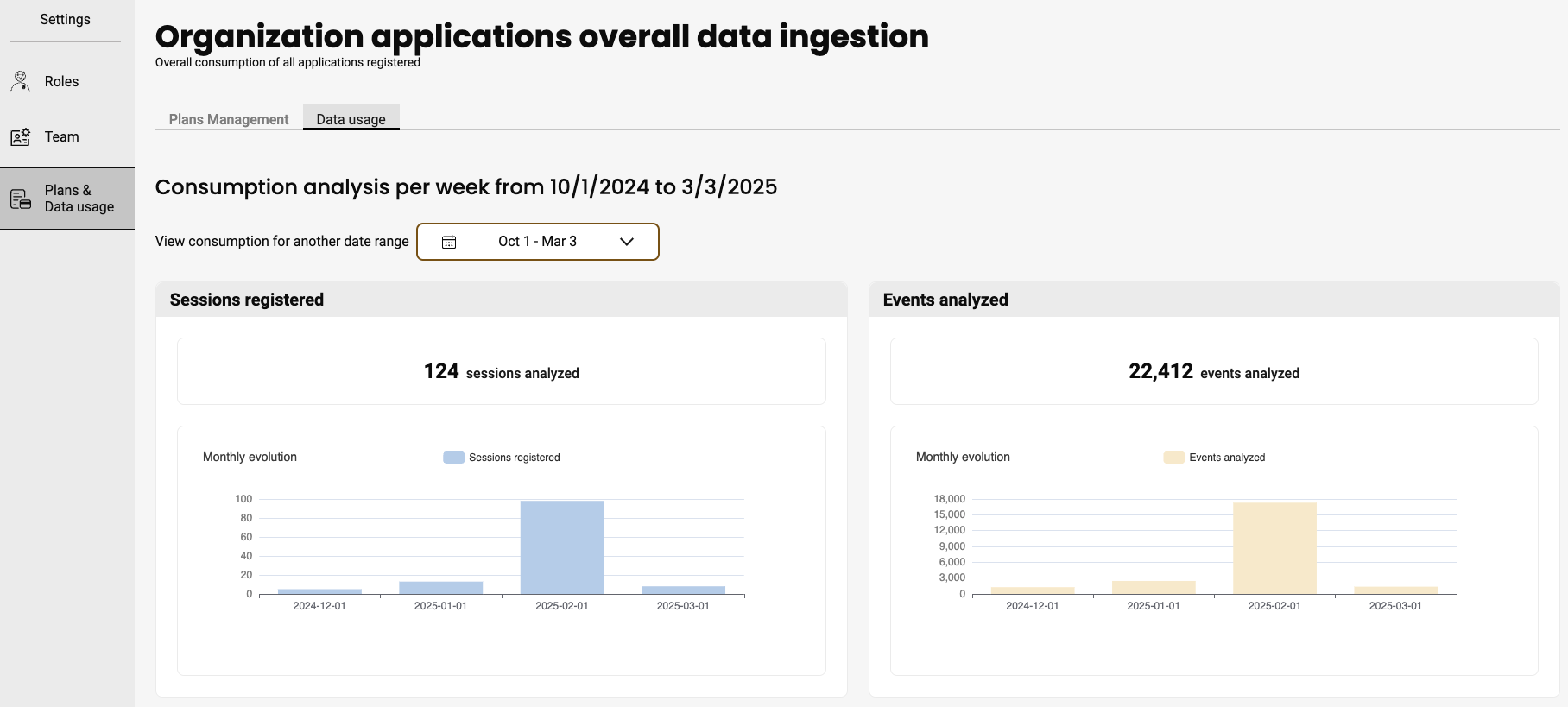Click the Team members icon
The image size is (1568, 707).
21,137
